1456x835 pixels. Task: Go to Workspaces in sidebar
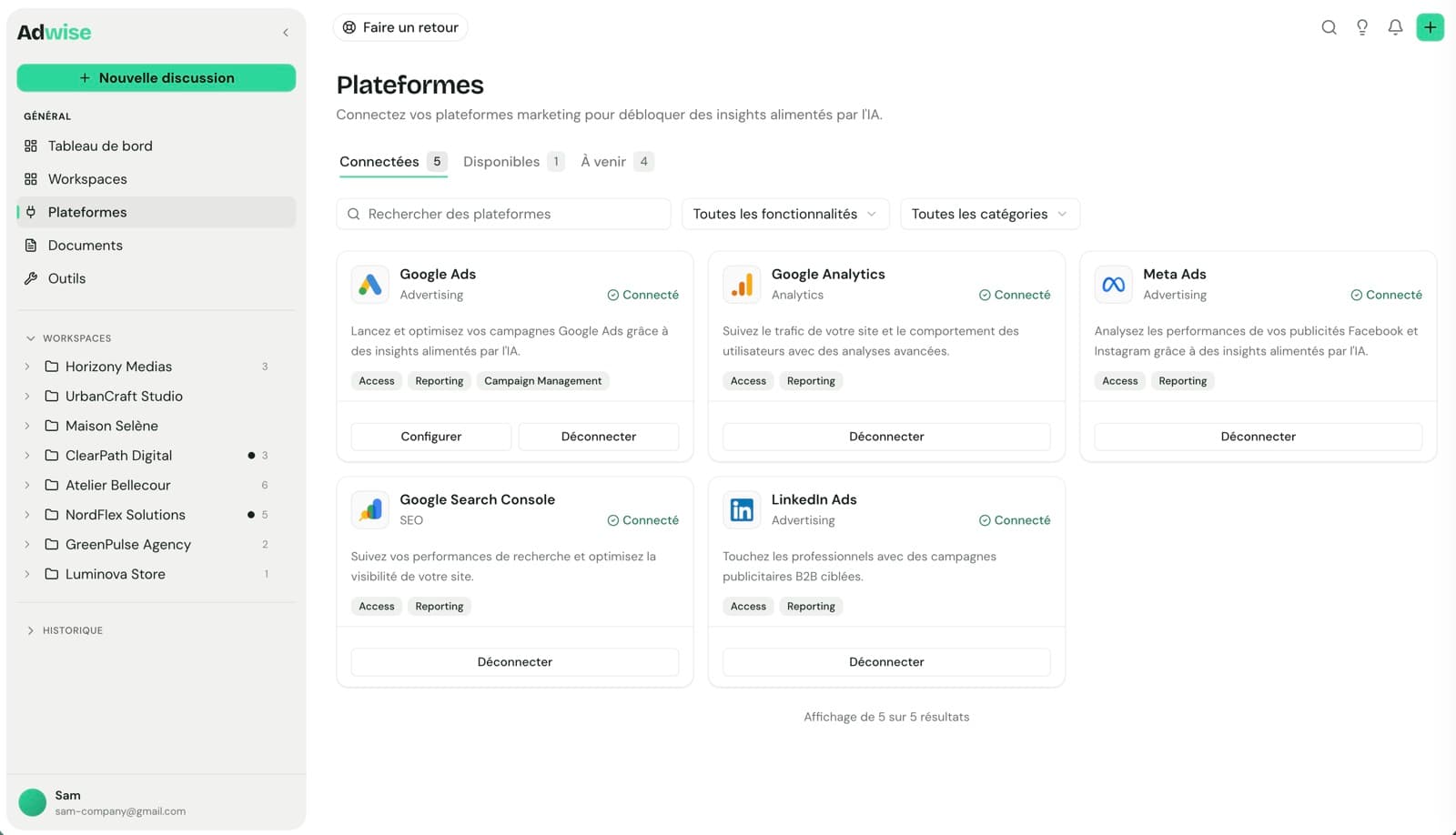(x=157, y=179)
